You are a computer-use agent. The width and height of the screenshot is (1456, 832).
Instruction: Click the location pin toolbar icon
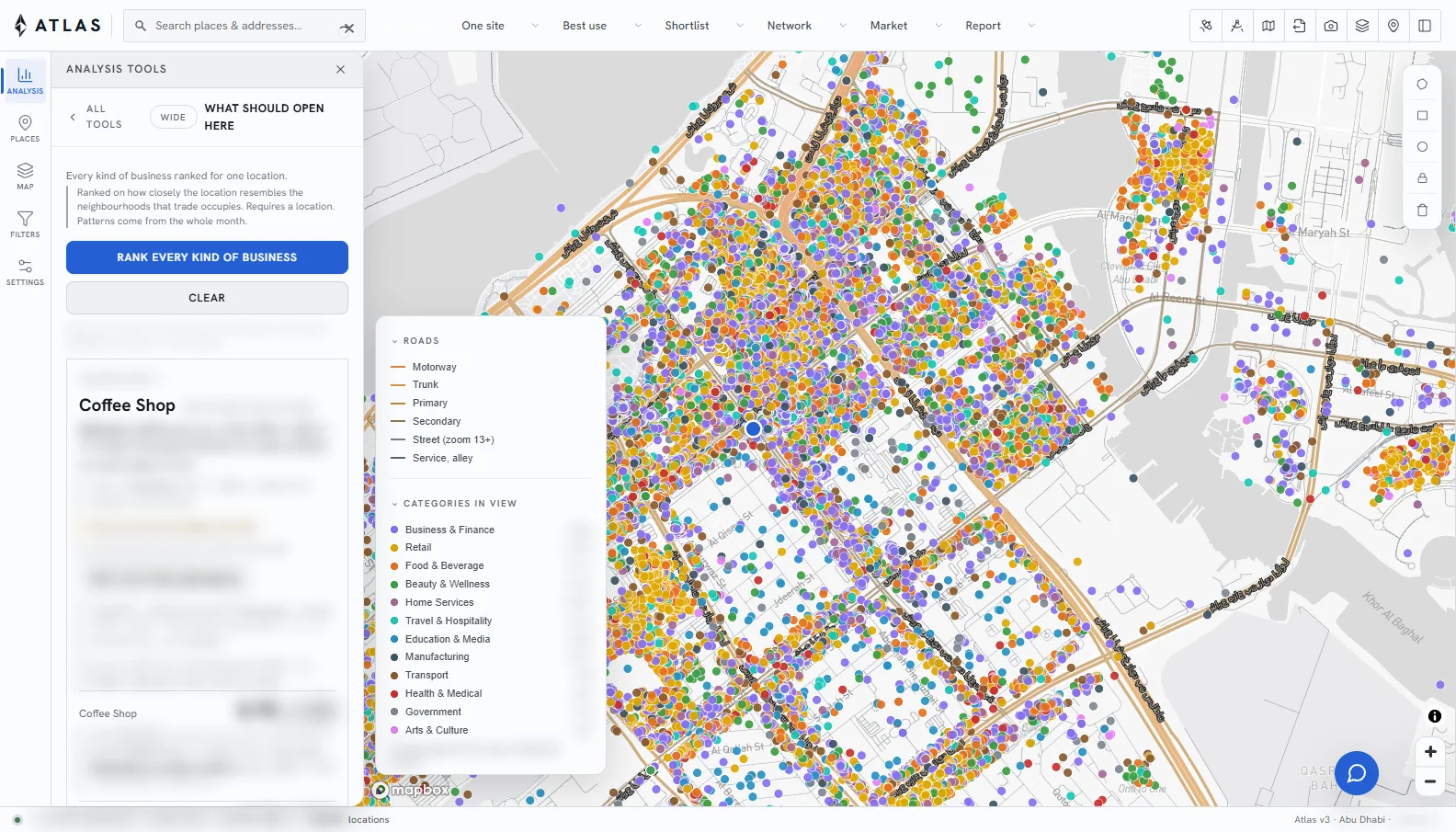(x=1393, y=26)
